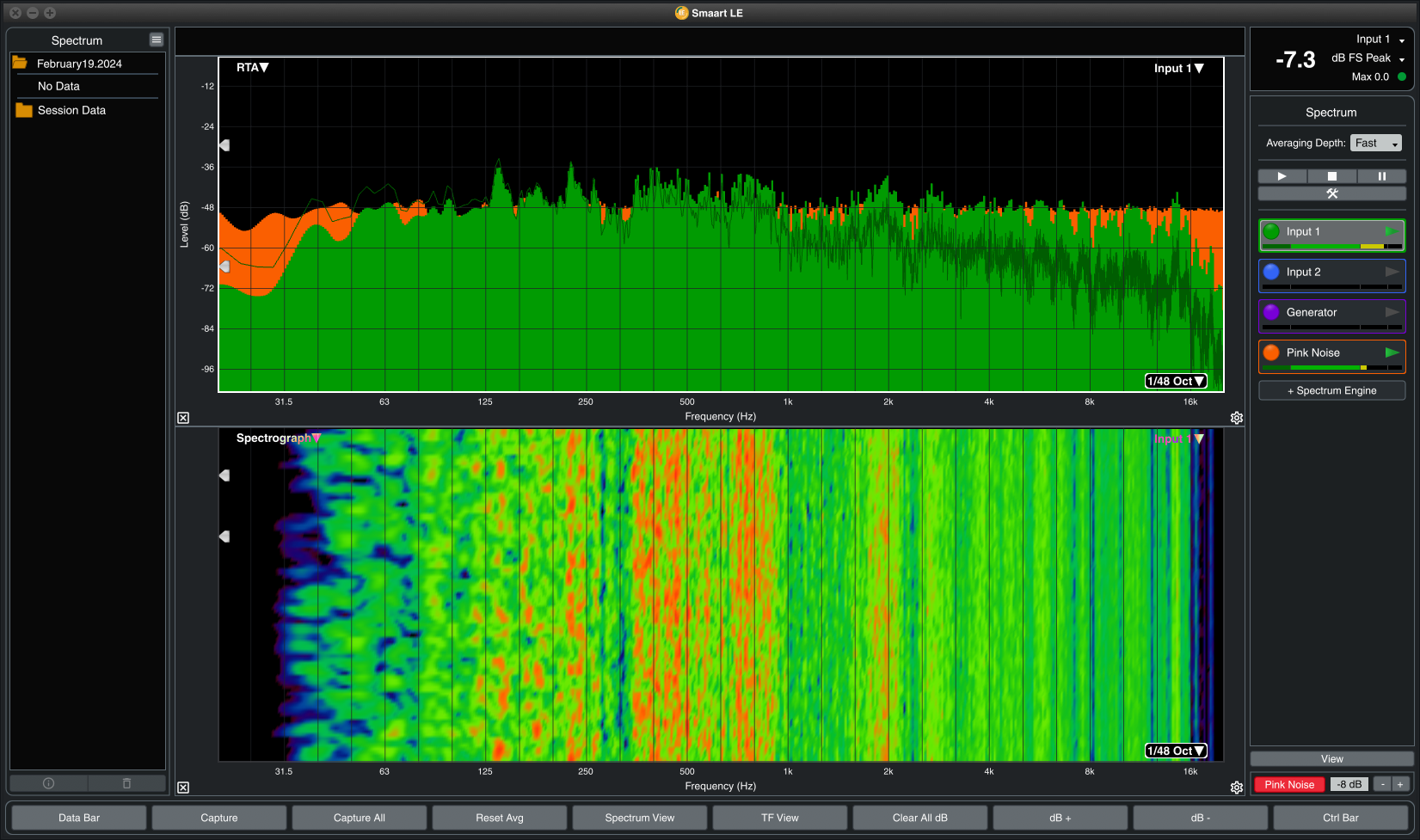The width and height of the screenshot is (1420, 840).
Task: Start all measurements with play button
Action: 1282,176
